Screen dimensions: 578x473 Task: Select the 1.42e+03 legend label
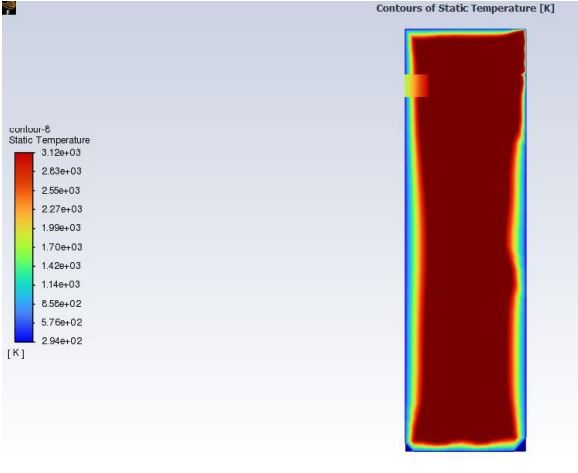[61, 266]
